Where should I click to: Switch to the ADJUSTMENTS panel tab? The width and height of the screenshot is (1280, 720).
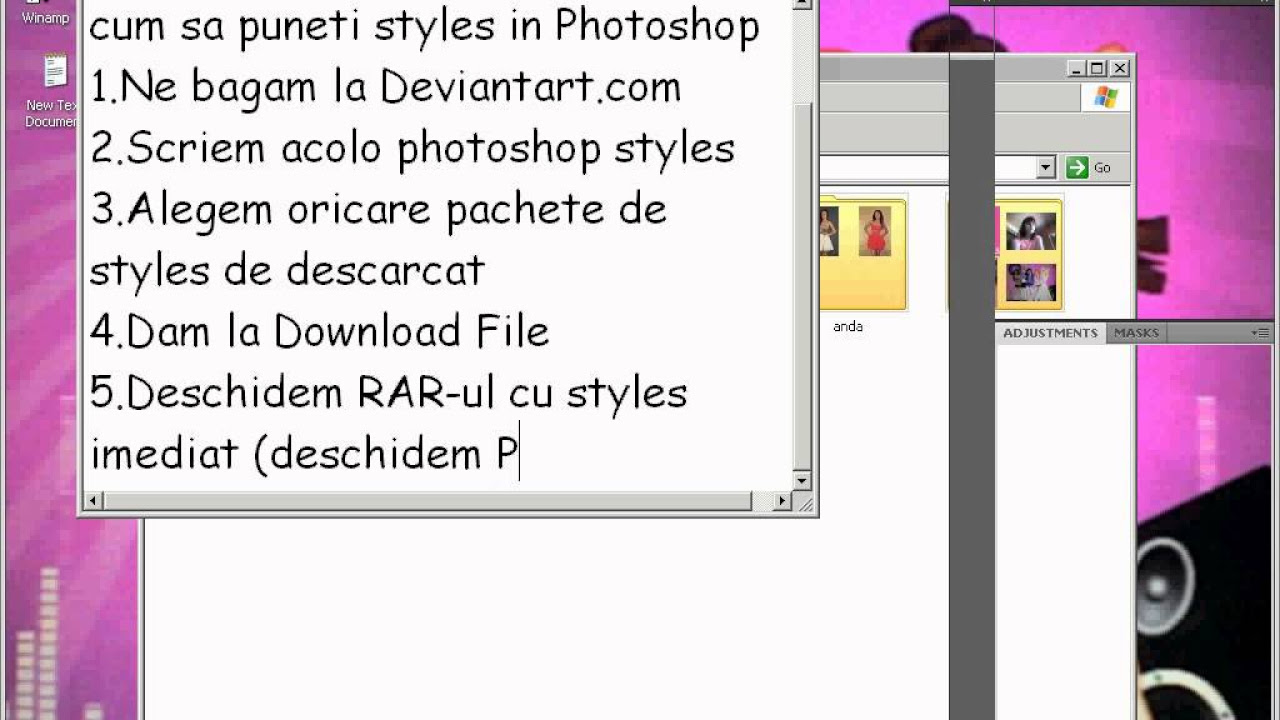click(x=1050, y=333)
